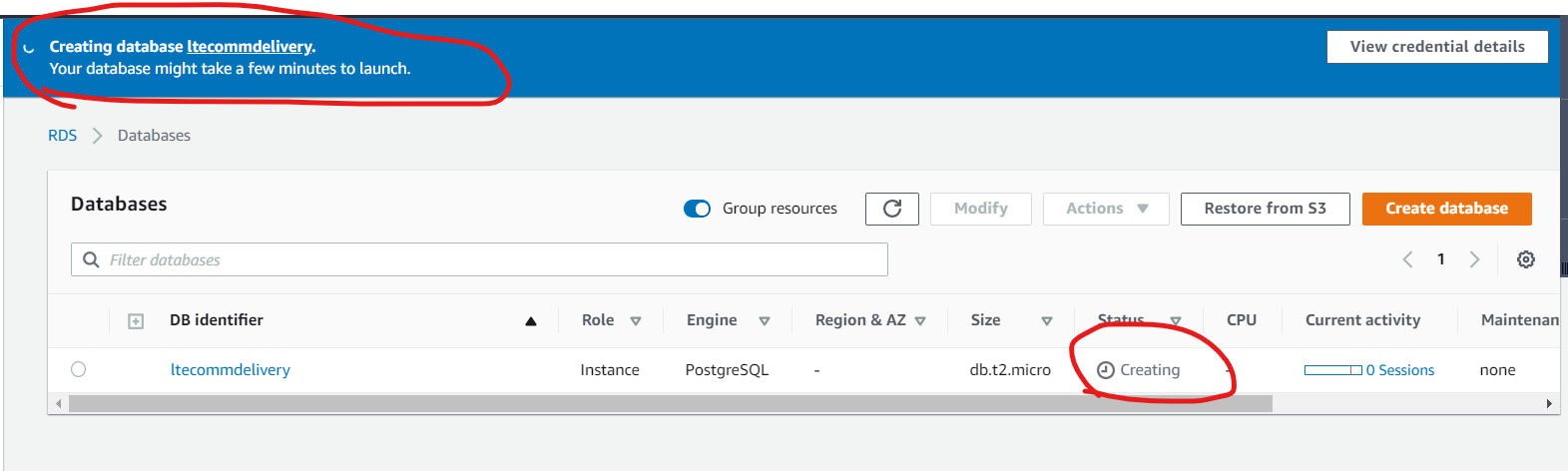Click Restore from S3 button
The image size is (1568, 471).
[1265, 209]
